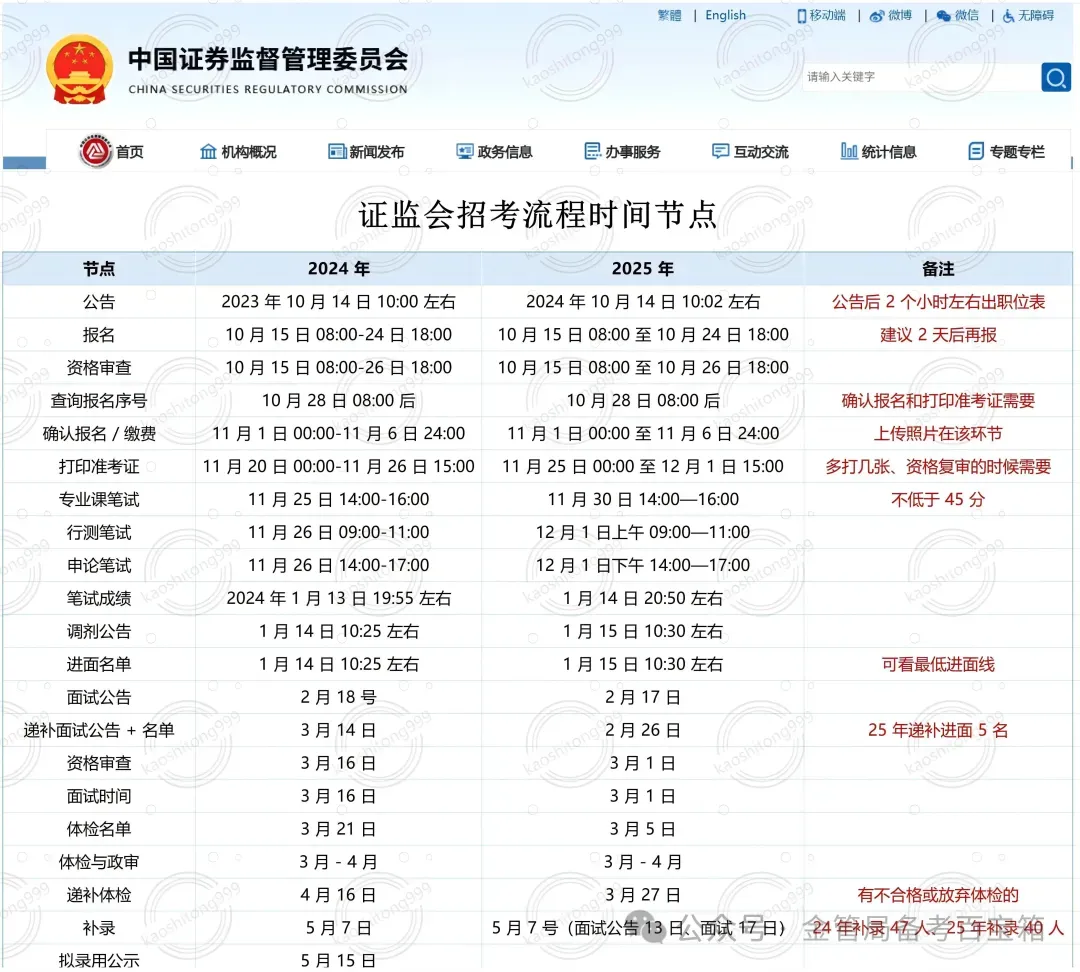Viewport: 1080px width, 972px height.
Task: Click the Weibo icon
Action: (x=877, y=16)
